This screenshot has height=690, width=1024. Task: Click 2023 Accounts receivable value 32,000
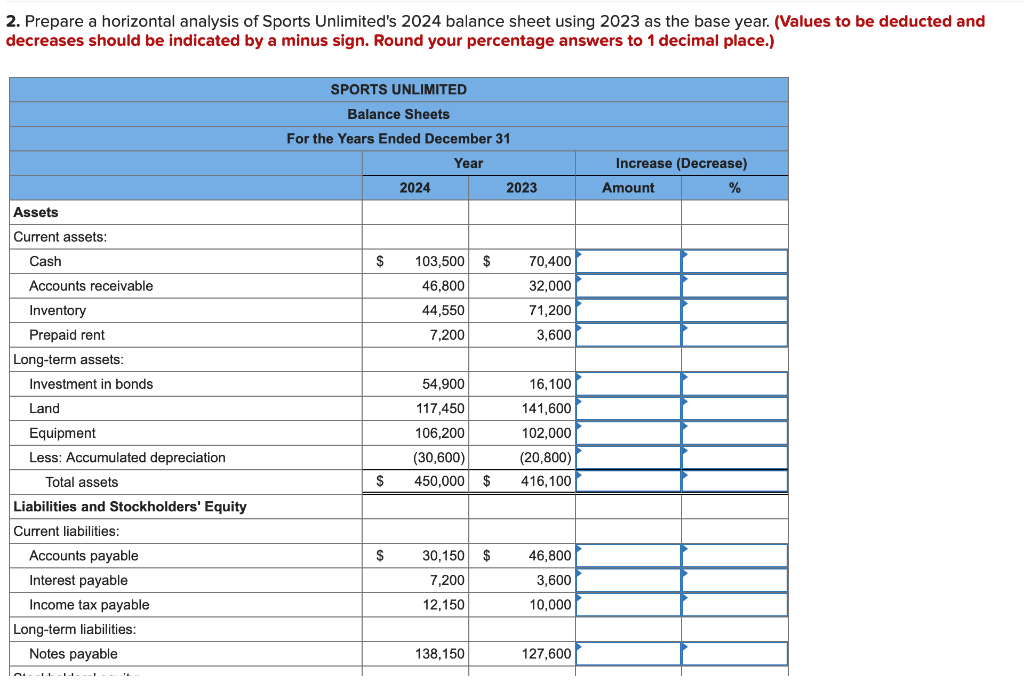pyautogui.click(x=550, y=286)
